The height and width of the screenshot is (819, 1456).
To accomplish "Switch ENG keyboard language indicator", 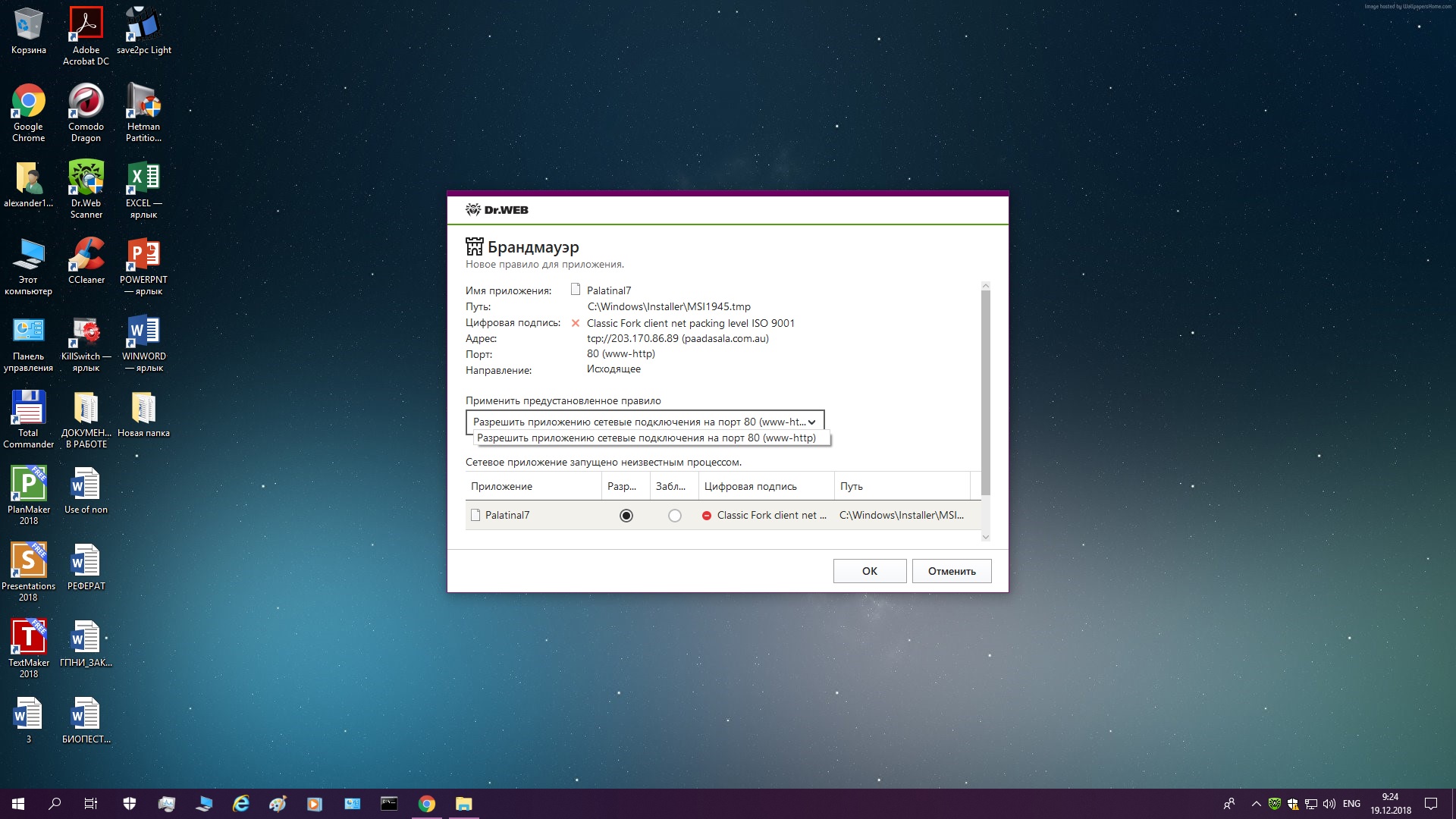I will pos(1351,804).
